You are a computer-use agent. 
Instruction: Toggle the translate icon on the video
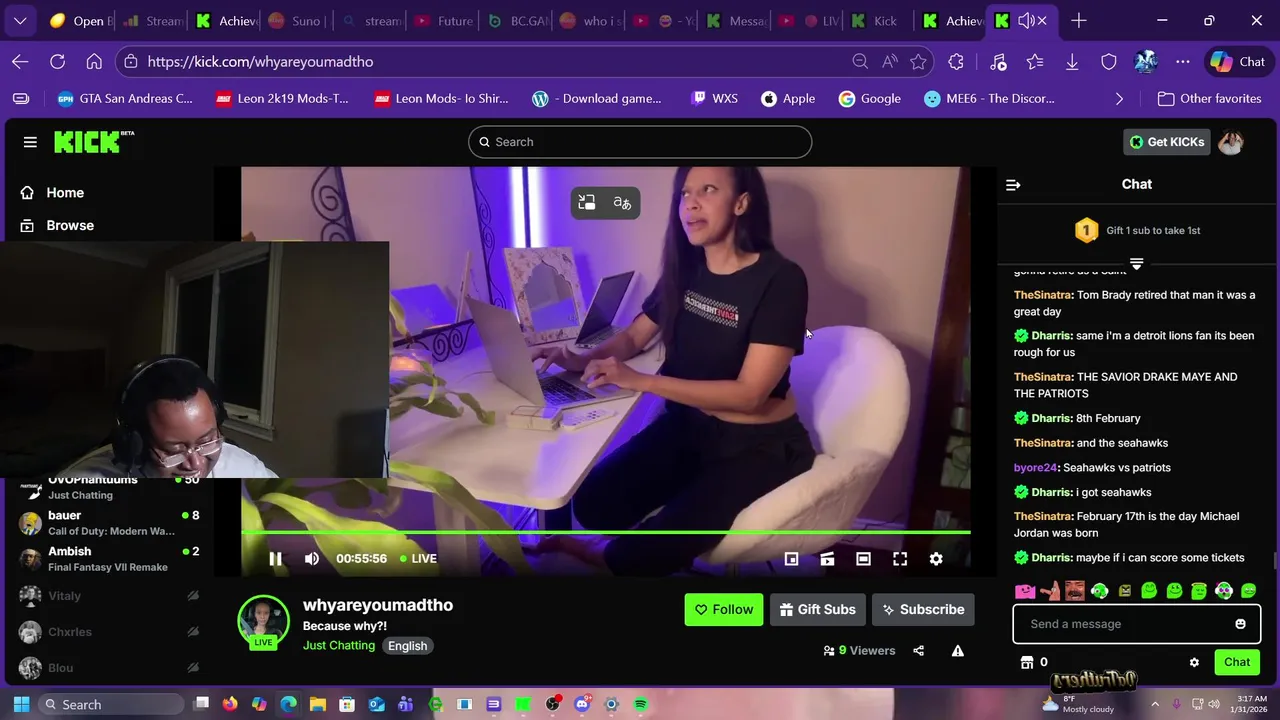point(622,203)
